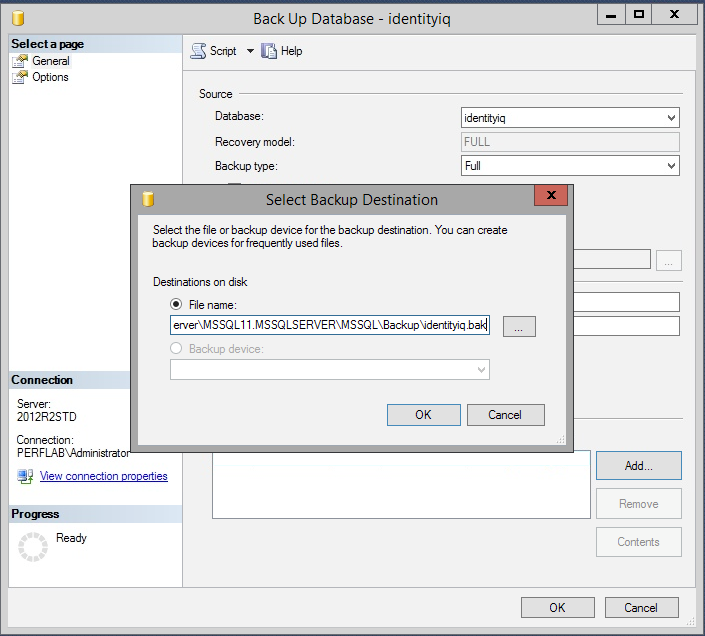705x636 pixels.
Task: Click into the File name path field
Action: (x=330, y=325)
